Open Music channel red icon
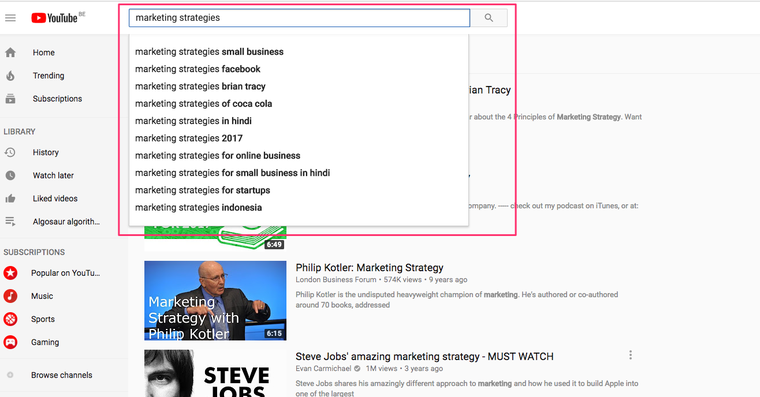Image resolution: width=760 pixels, height=397 pixels. pyautogui.click(x=10, y=296)
